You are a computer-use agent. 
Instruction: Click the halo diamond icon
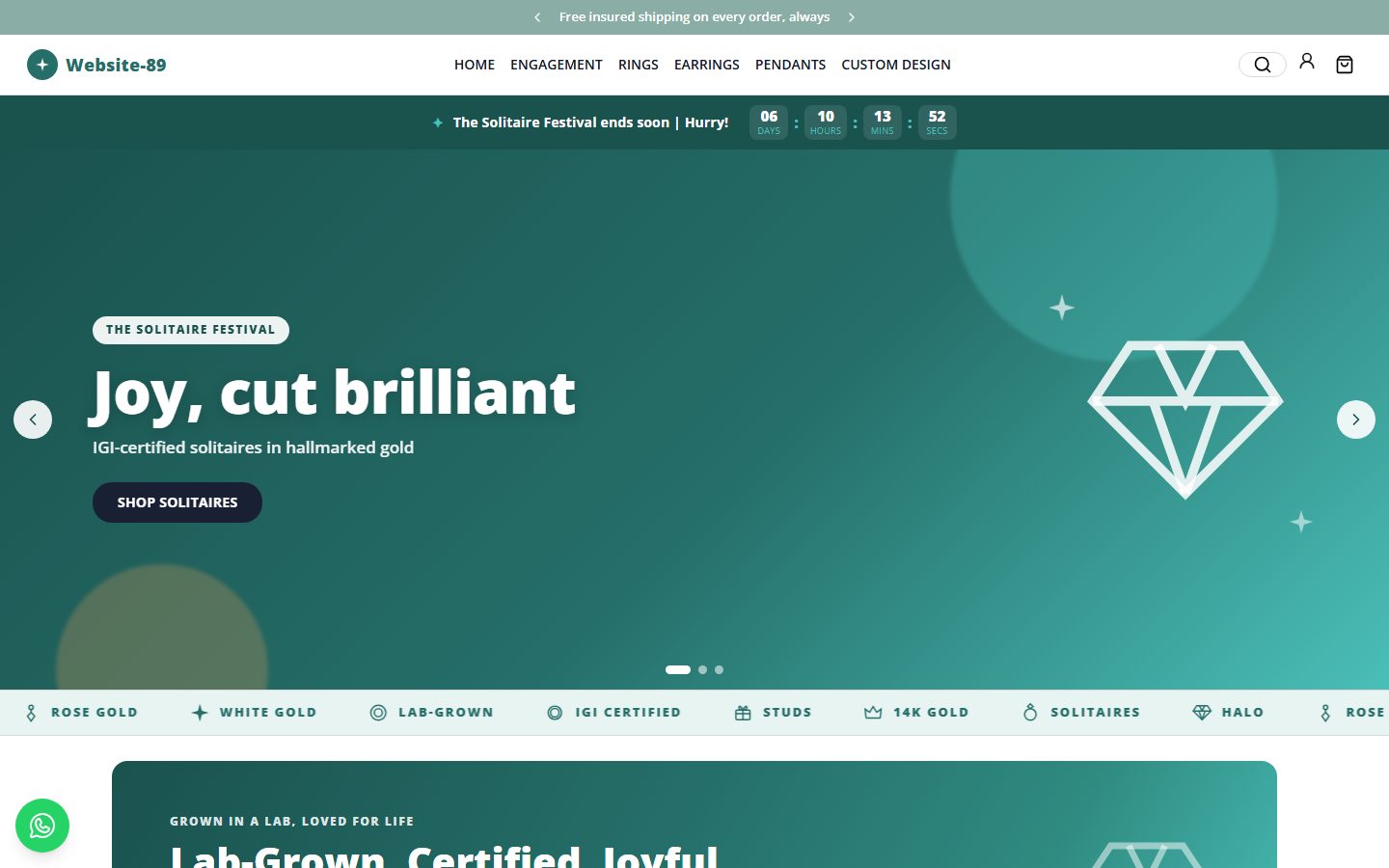(1202, 713)
